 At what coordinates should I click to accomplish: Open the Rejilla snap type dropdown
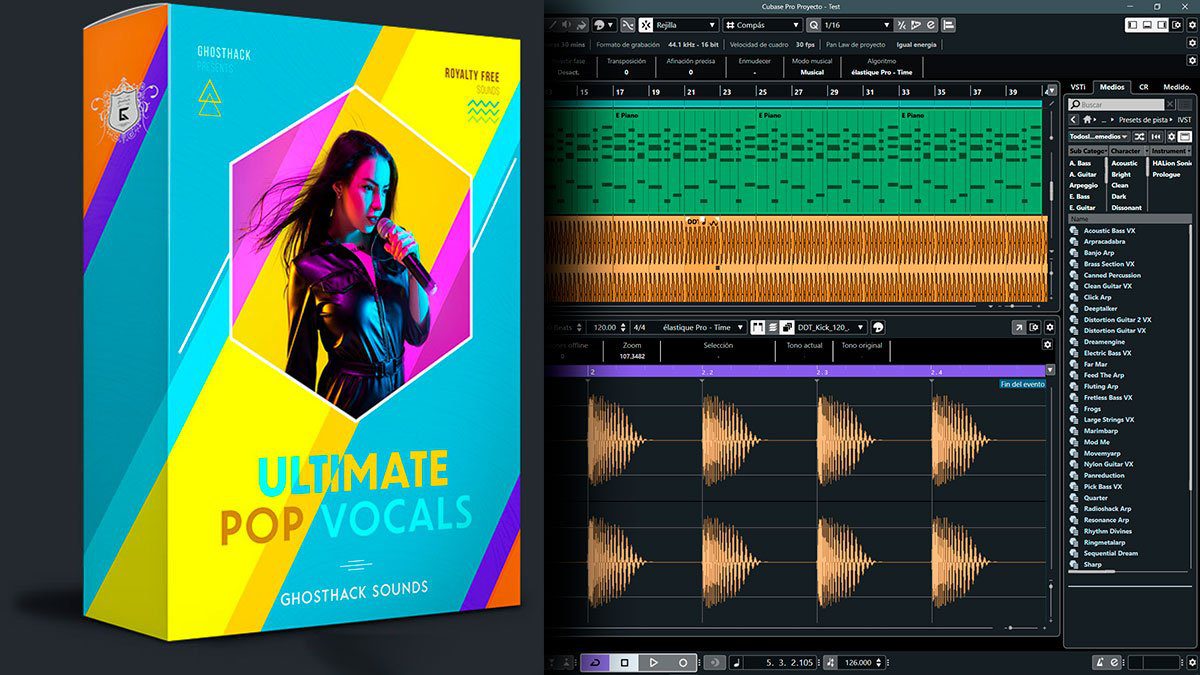[686, 25]
